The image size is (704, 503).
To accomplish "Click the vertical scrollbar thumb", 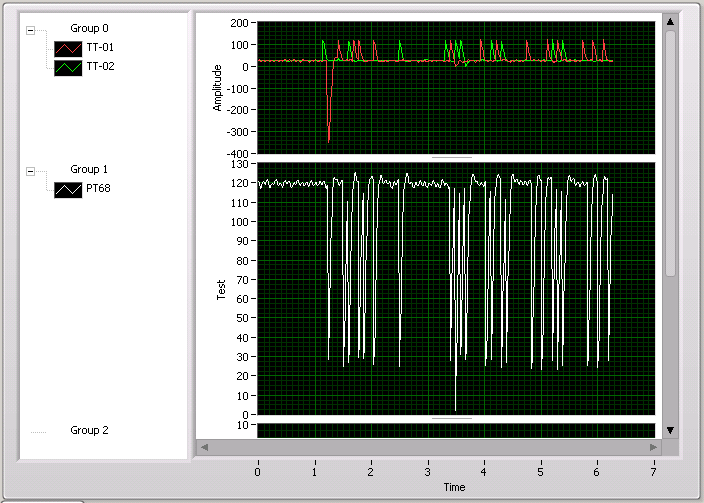I will click(x=670, y=150).
